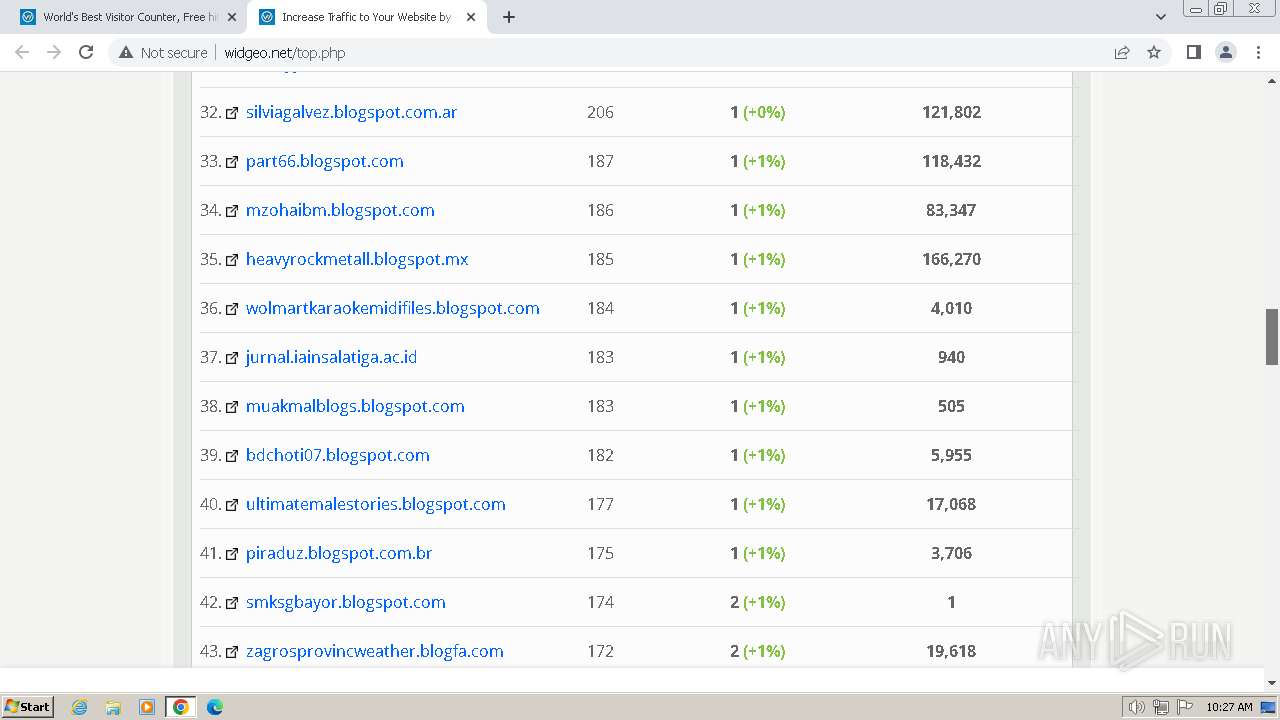Reload the widgeo.net page
This screenshot has width=1280, height=720.
(x=86, y=52)
